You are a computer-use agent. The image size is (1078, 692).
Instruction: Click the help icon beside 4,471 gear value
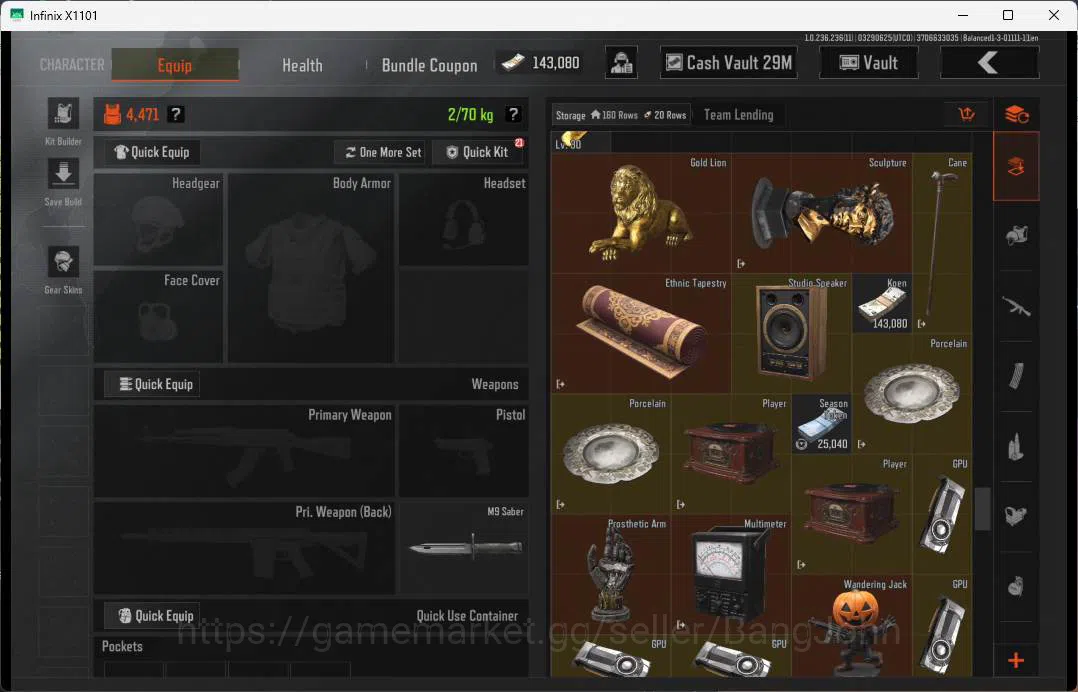(176, 114)
